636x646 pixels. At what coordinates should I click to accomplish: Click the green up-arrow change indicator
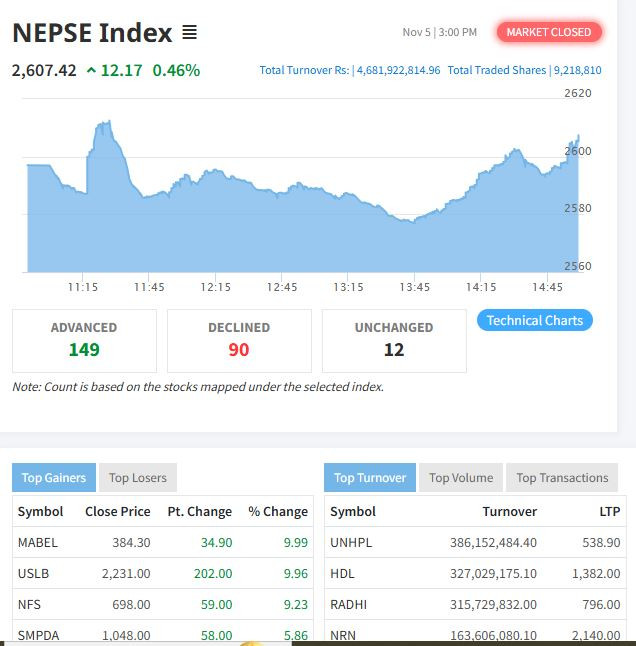(92, 70)
